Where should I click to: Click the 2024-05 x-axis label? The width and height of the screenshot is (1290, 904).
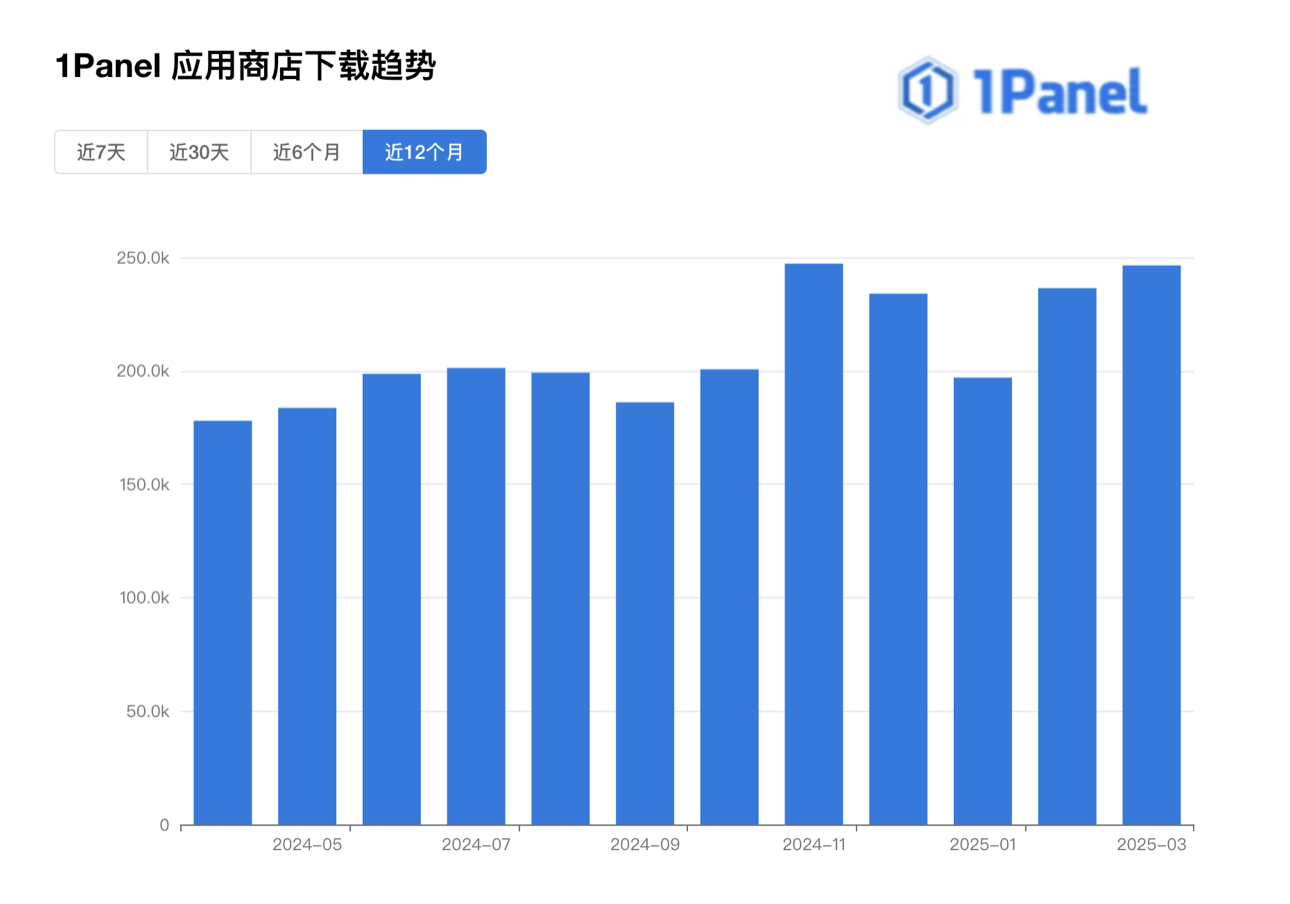coord(307,845)
